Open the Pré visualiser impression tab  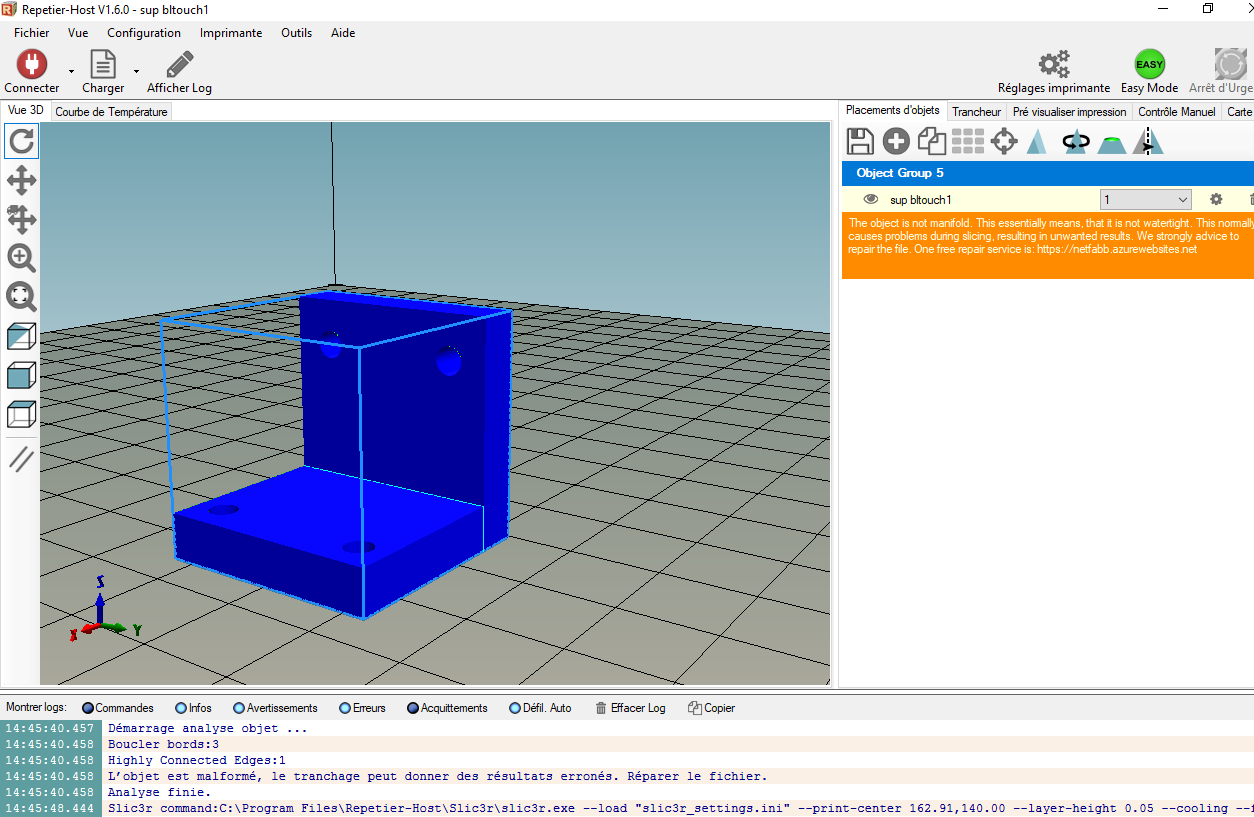[1070, 112]
